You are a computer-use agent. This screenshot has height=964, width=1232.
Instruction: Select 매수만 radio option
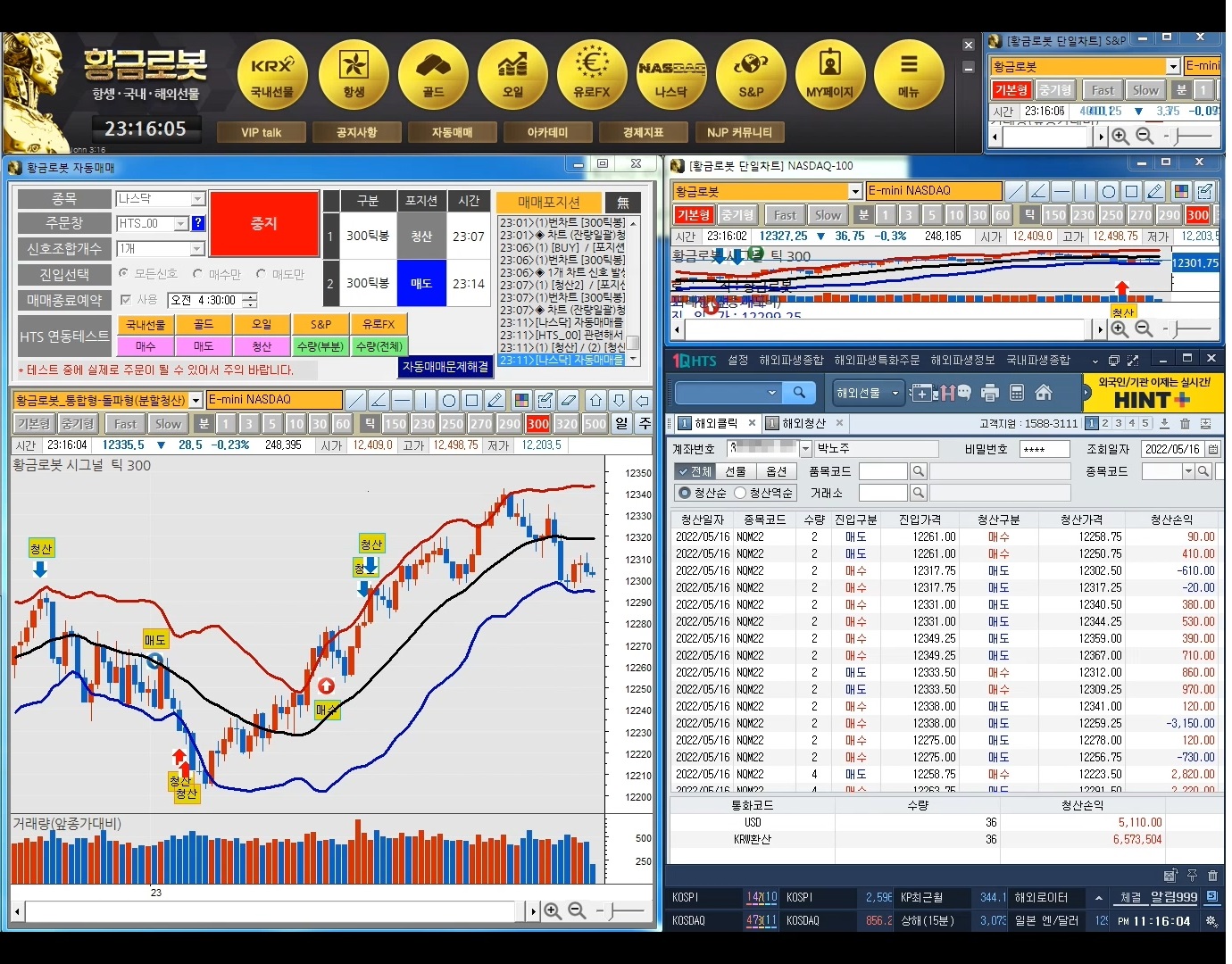[x=197, y=274]
